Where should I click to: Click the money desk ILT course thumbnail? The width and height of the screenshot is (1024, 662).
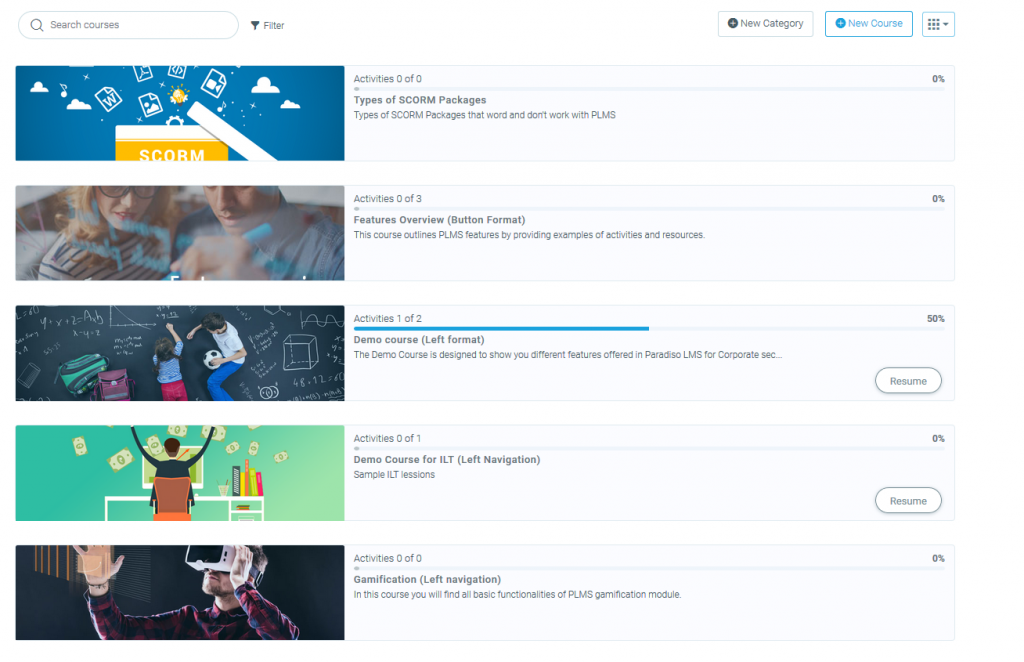(x=180, y=473)
